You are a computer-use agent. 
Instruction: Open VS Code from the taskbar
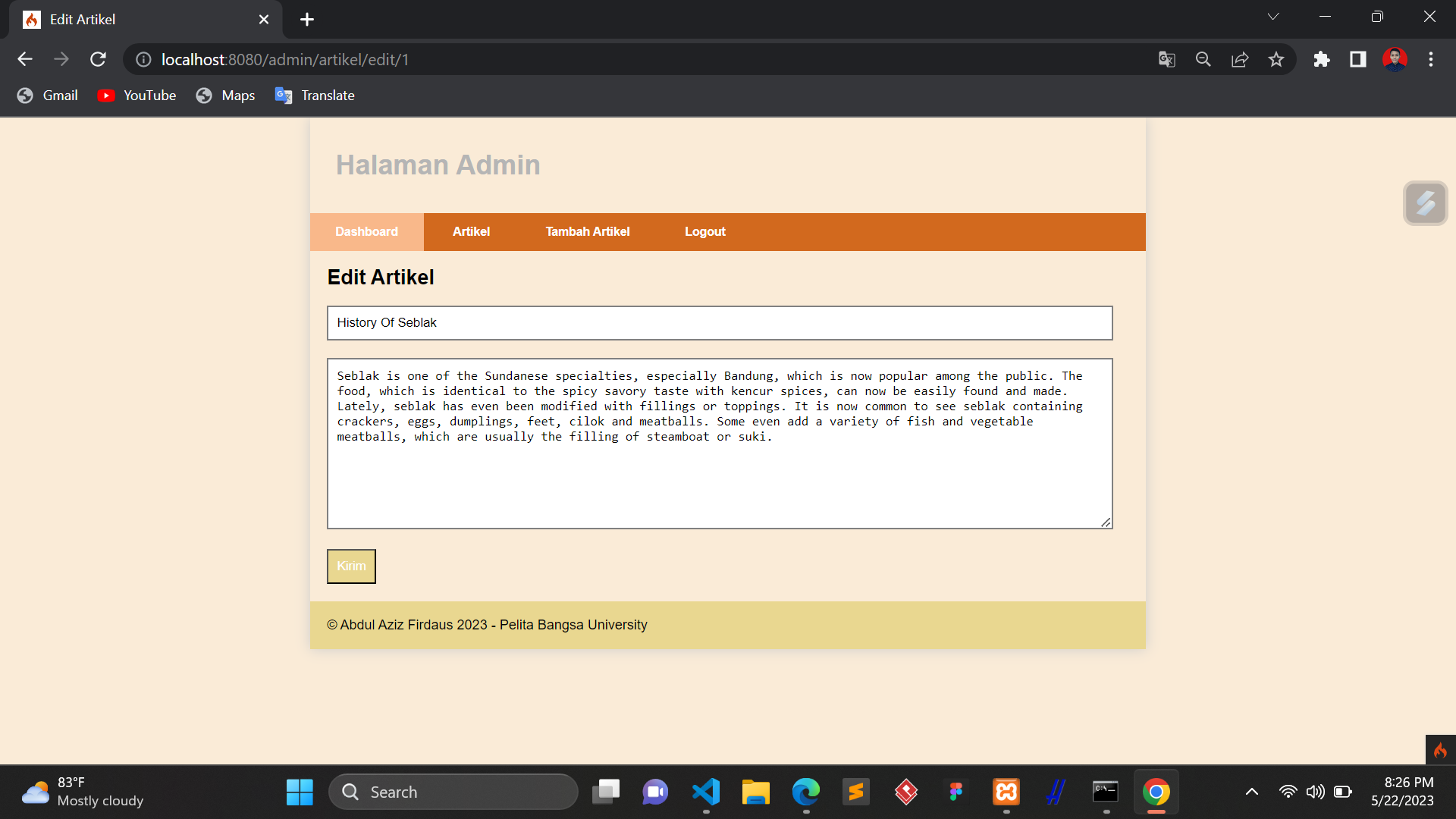click(705, 792)
